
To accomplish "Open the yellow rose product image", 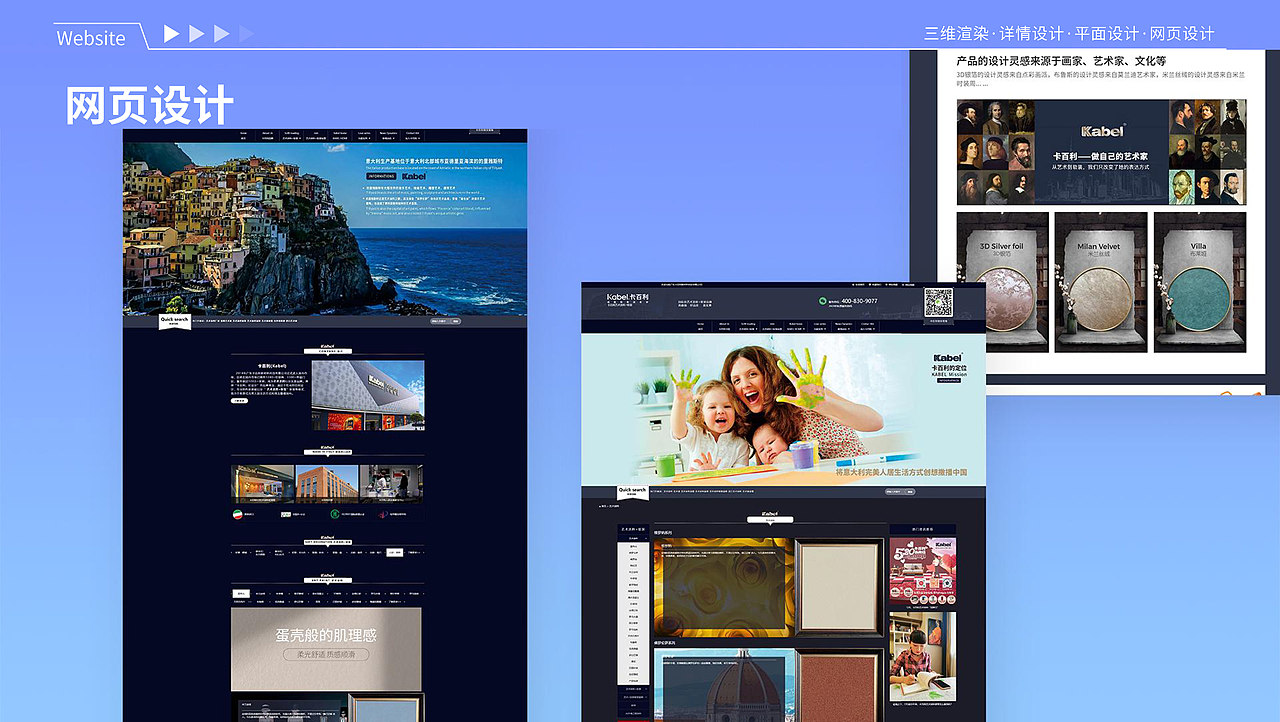I will [722, 587].
